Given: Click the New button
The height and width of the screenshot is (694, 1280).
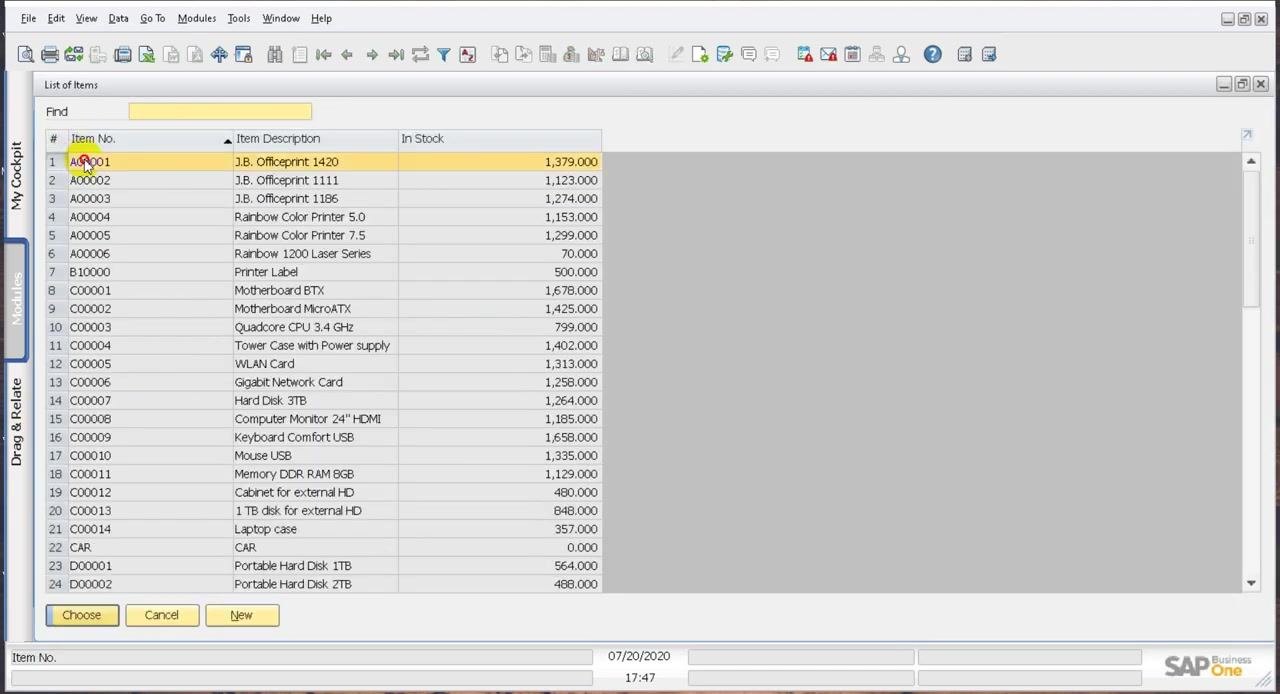Looking at the screenshot, I should 241,615.
